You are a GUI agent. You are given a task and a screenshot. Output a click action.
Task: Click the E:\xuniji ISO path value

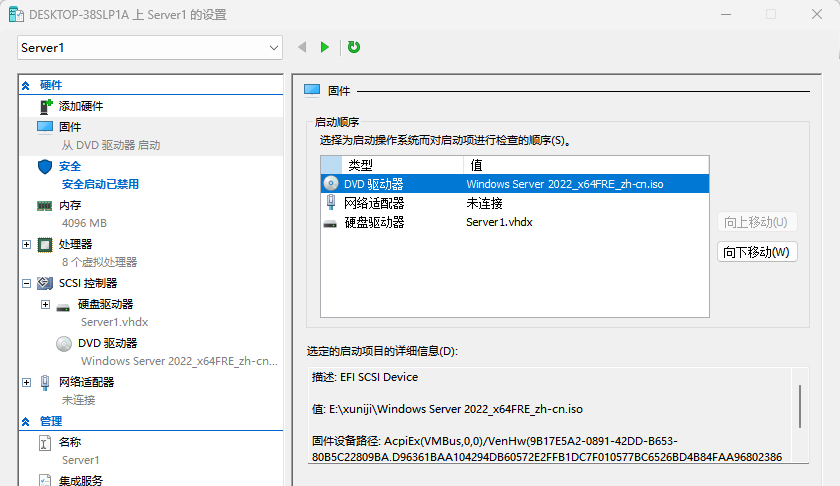click(x=456, y=409)
